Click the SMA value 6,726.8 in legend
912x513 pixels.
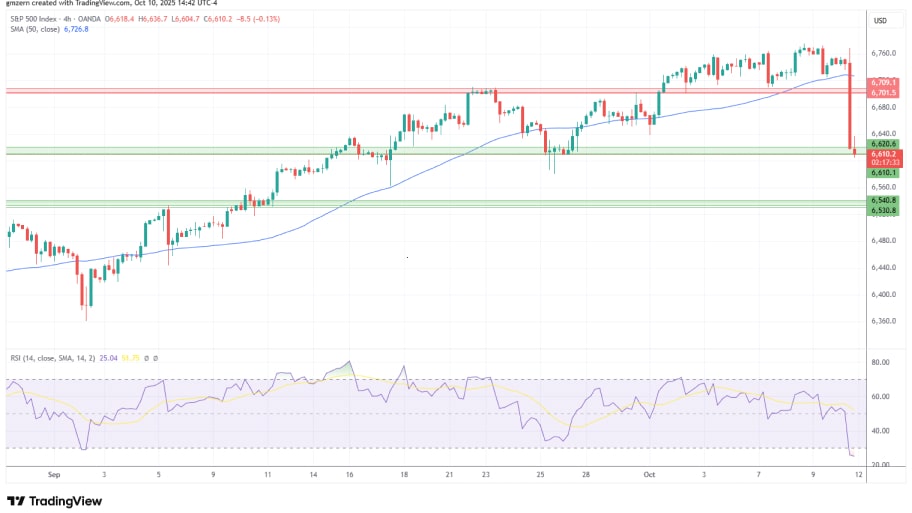tap(77, 30)
